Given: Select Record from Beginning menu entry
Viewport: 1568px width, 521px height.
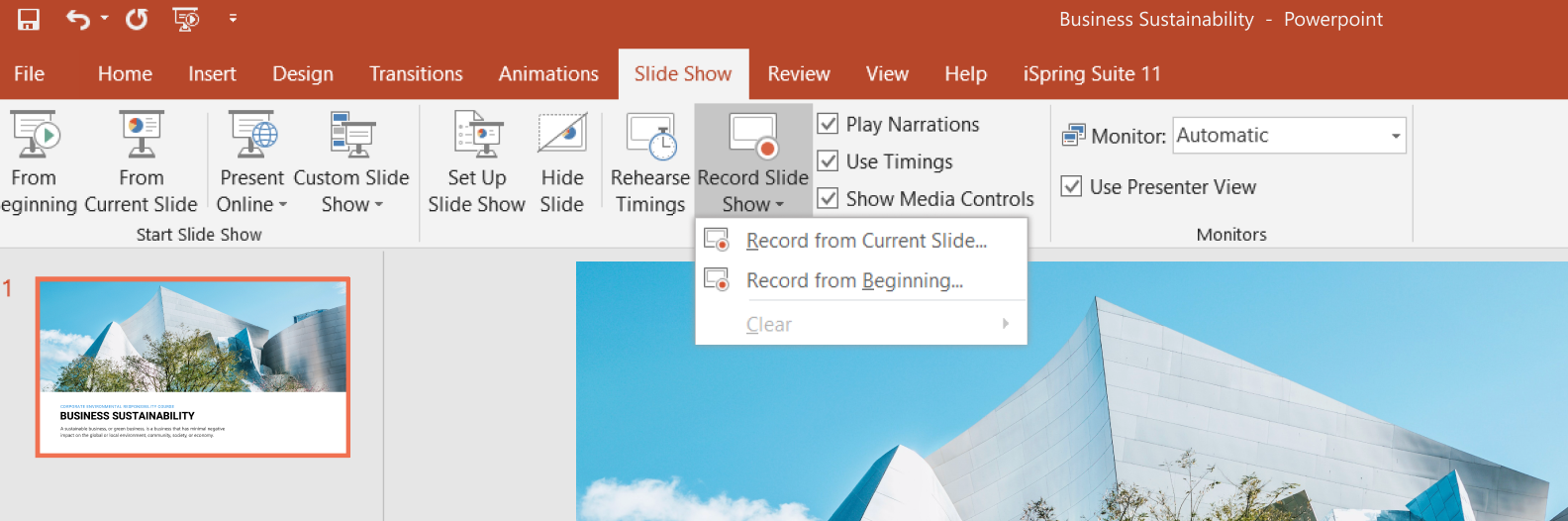Looking at the screenshot, I should tap(861, 280).
